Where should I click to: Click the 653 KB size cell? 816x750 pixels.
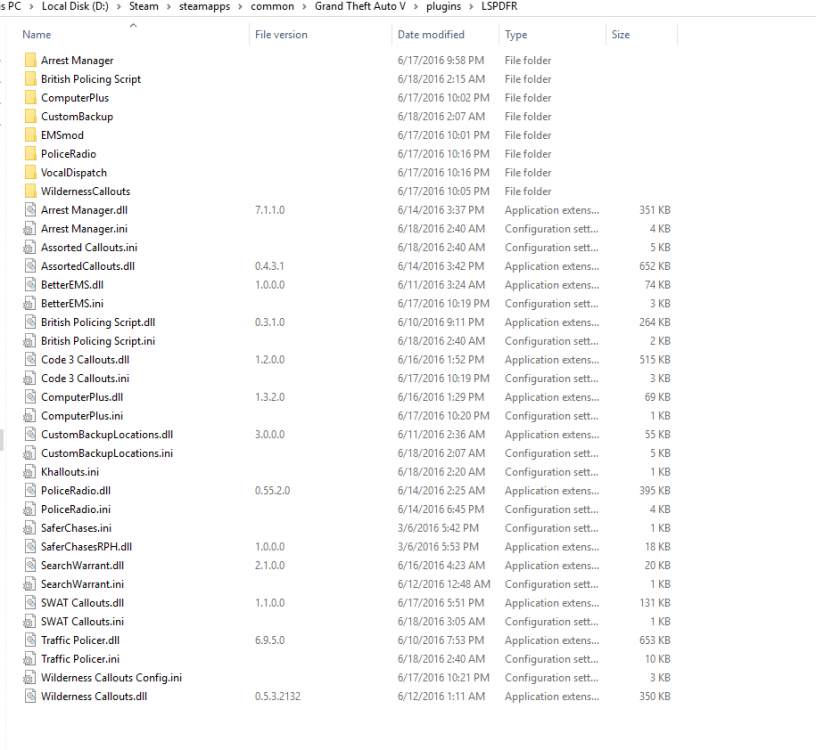point(655,640)
